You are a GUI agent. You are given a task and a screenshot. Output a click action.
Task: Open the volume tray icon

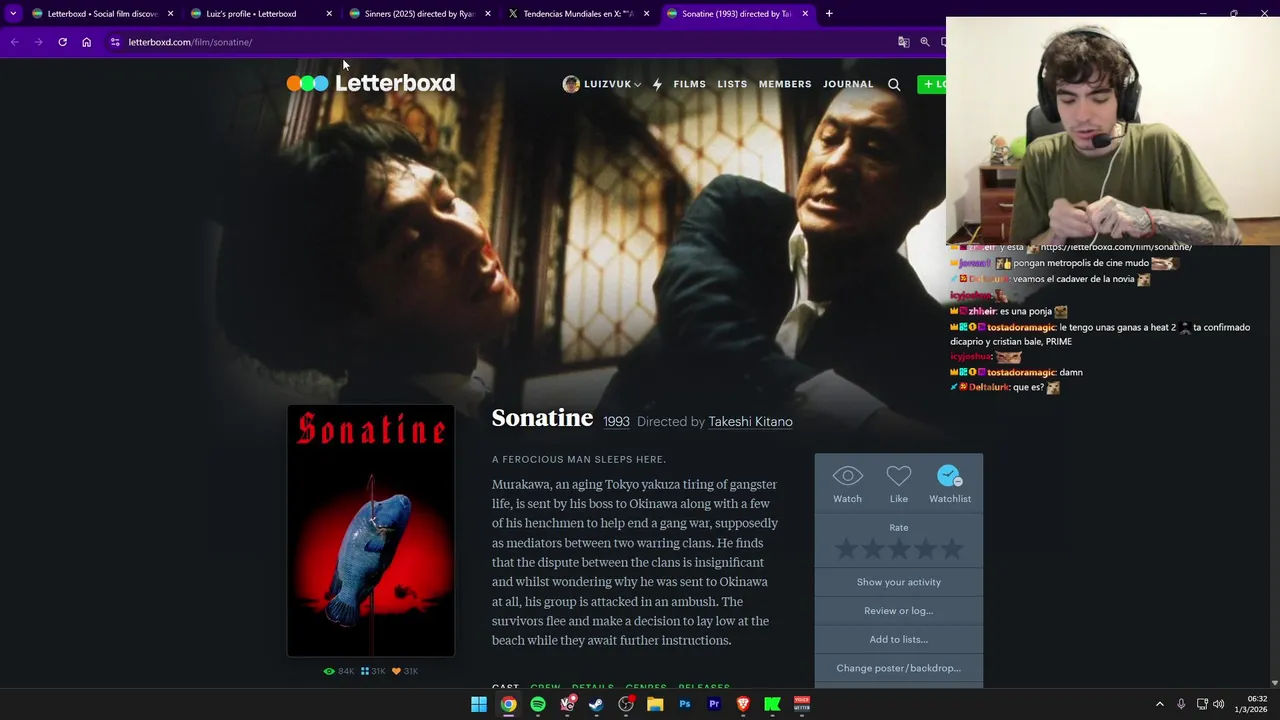[x=1218, y=704]
